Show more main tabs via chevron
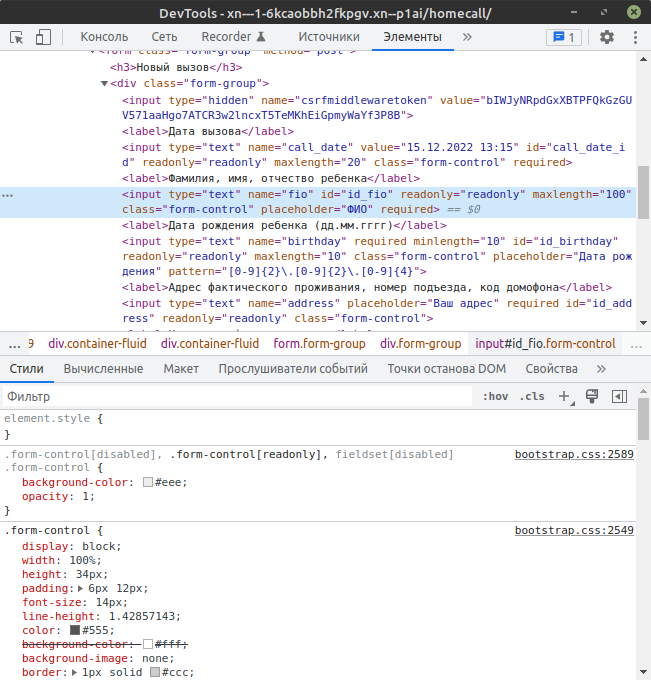The width and height of the screenshot is (651, 680). [x=467, y=37]
